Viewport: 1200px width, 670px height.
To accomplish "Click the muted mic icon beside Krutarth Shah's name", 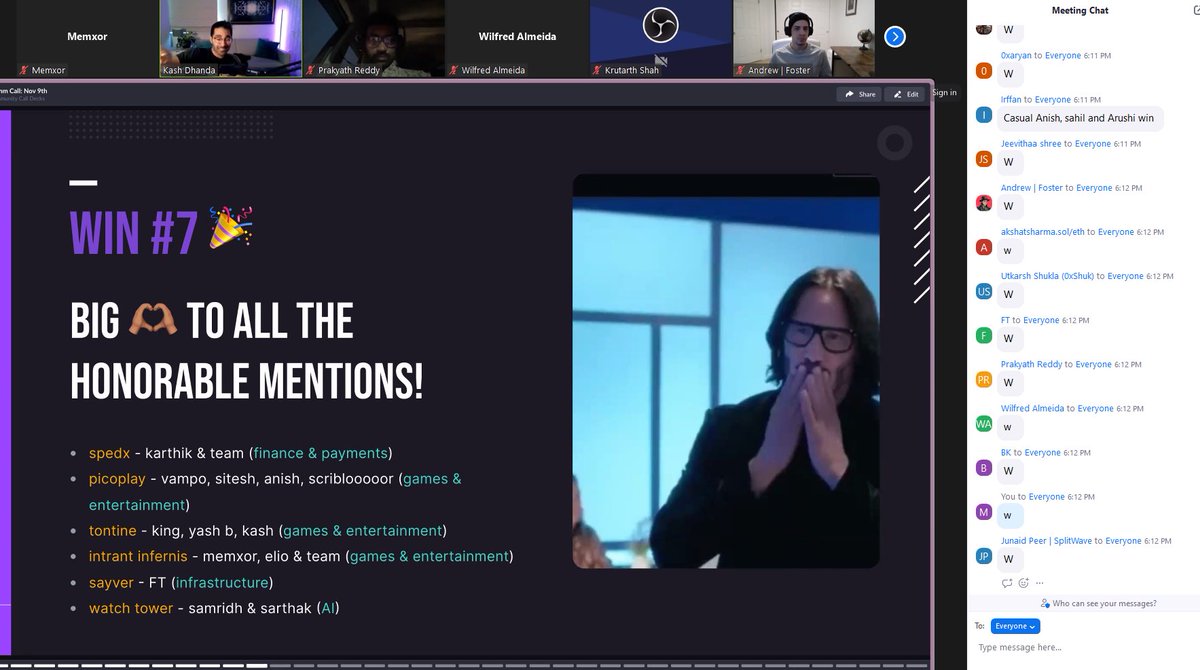I will coord(598,71).
